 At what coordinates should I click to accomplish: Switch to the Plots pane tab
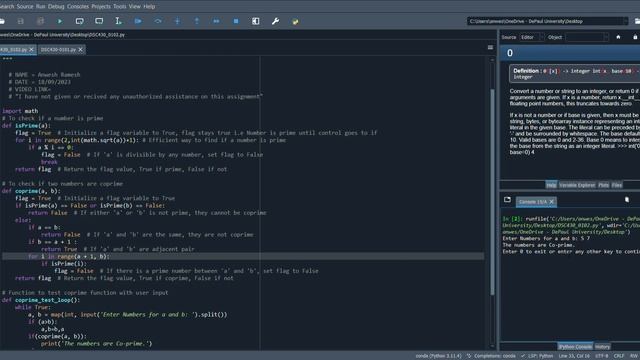tap(604, 185)
